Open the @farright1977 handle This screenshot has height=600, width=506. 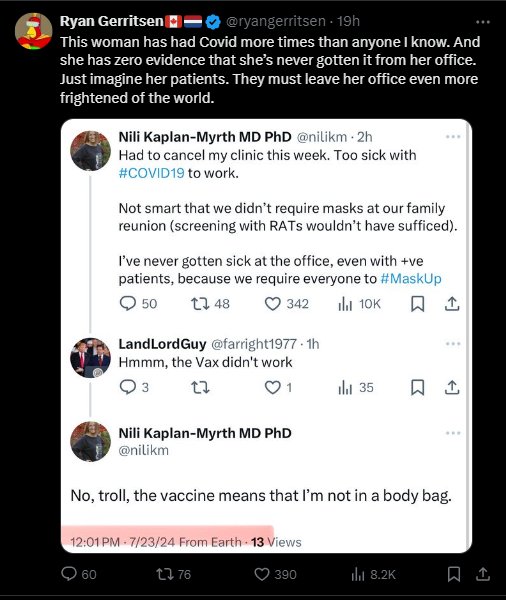point(254,344)
